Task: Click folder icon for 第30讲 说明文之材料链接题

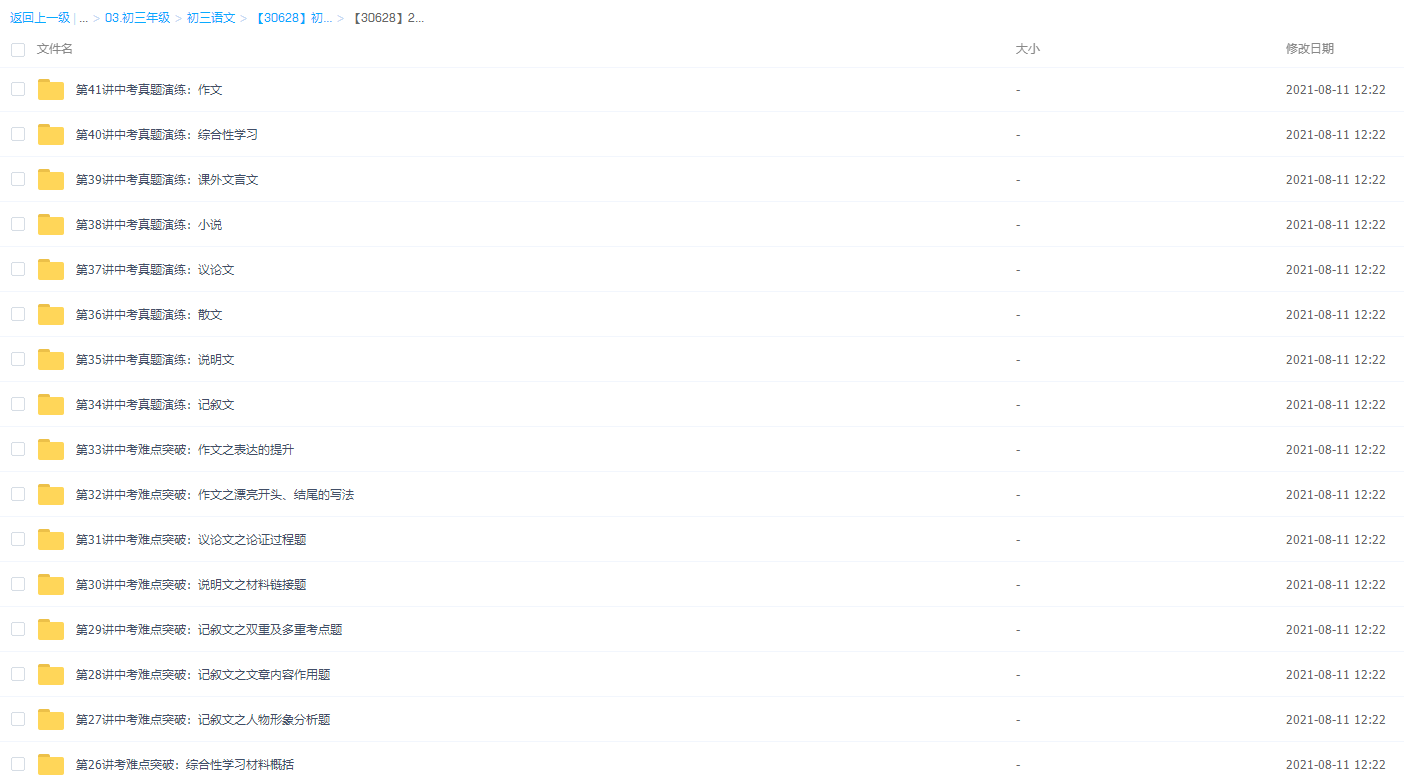Action: click(51, 585)
